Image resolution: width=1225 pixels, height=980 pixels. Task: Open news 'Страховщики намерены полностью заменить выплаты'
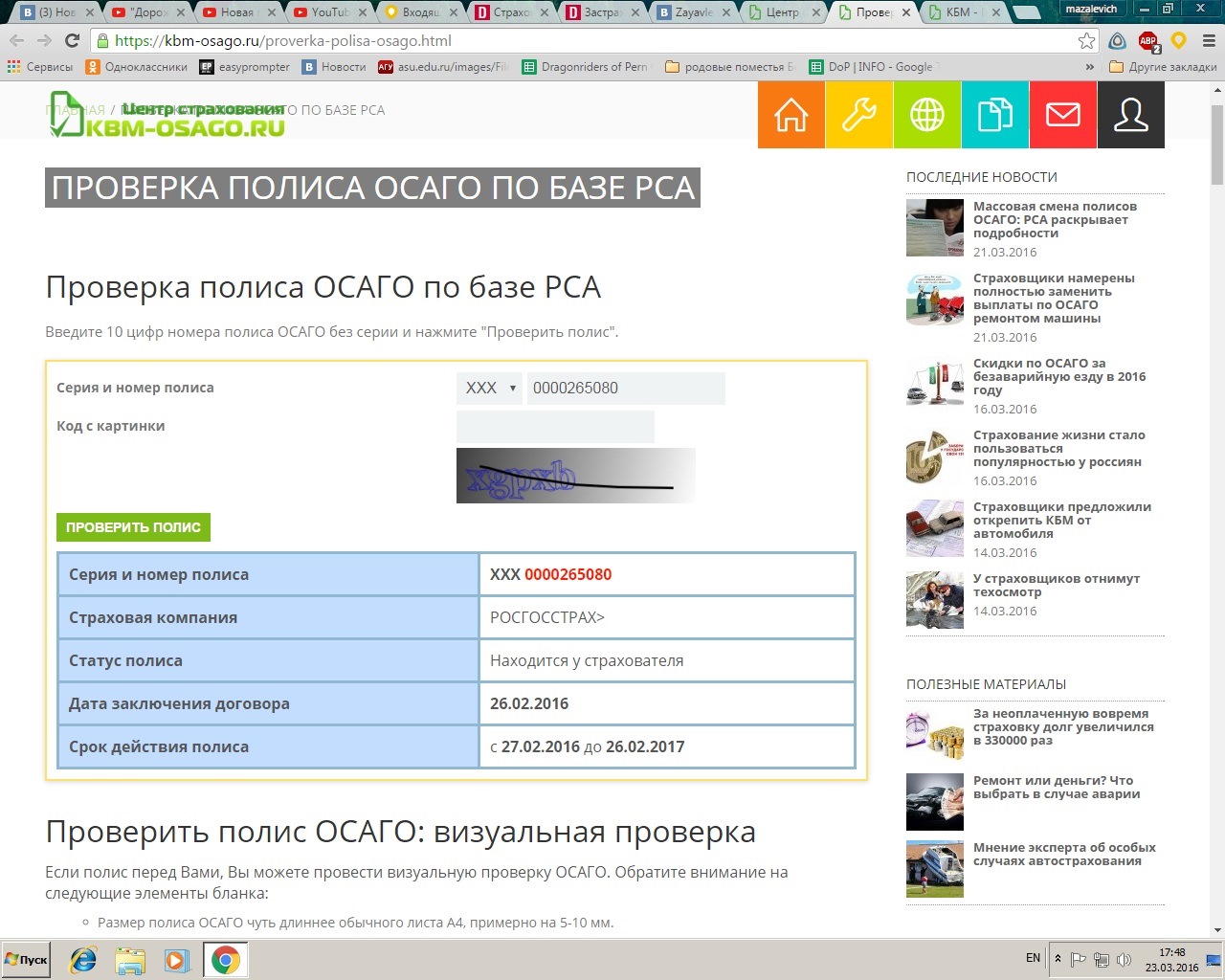click(1054, 298)
